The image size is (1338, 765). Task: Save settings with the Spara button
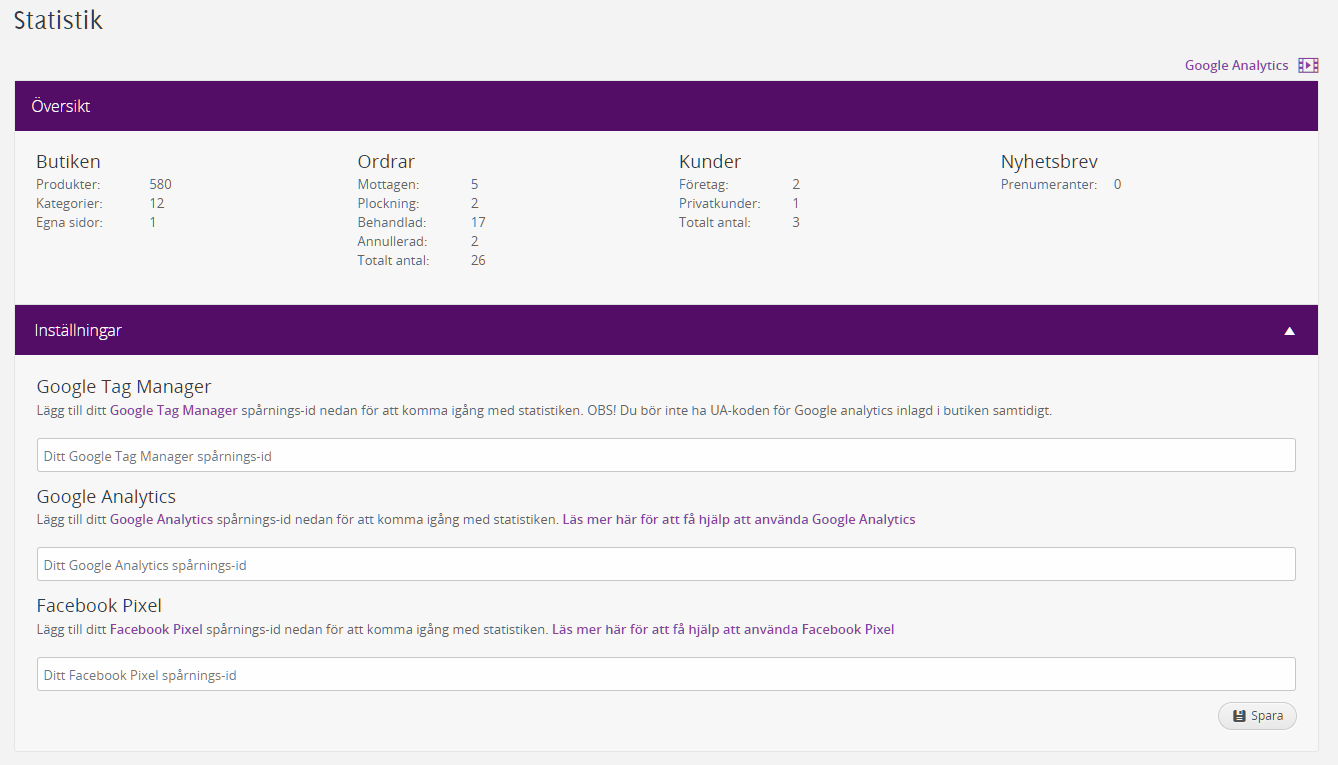(x=1257, y=716)
